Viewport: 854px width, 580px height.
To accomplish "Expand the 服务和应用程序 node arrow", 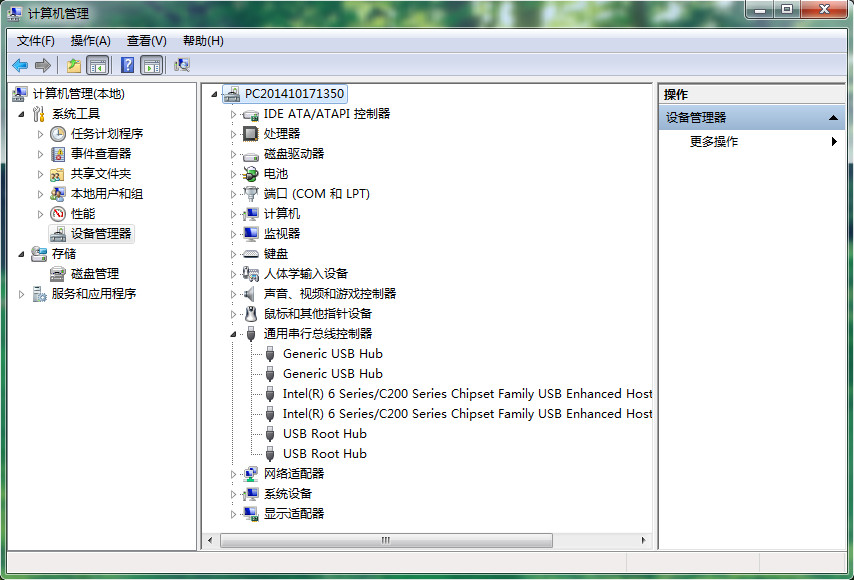I will pos(22,295).
